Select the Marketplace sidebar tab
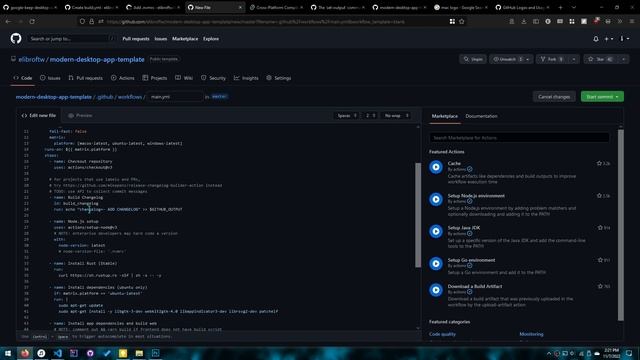 coord(444,116)
